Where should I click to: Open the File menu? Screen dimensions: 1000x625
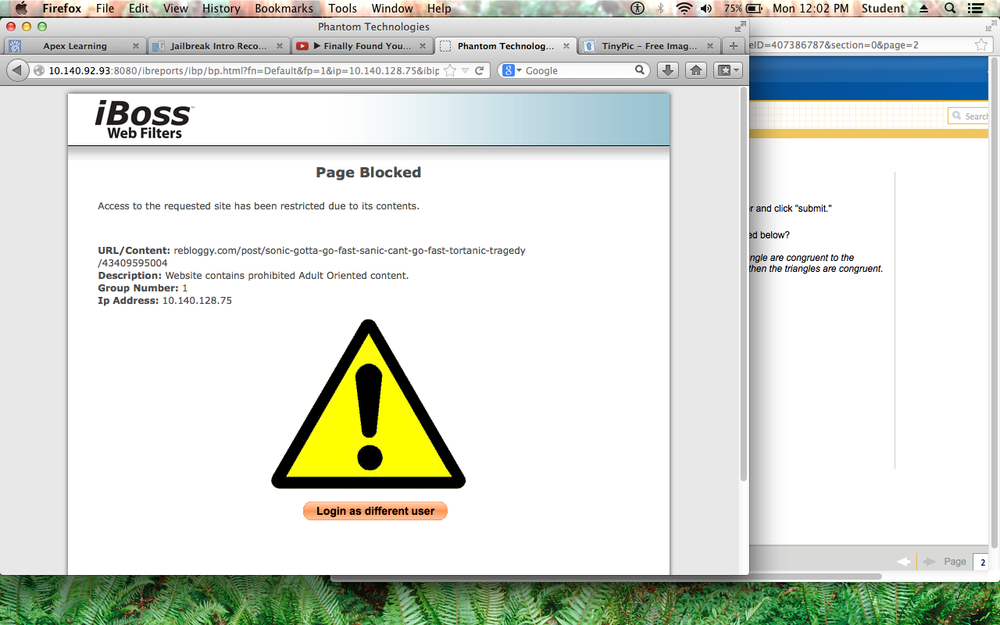[x=105, y=8]
